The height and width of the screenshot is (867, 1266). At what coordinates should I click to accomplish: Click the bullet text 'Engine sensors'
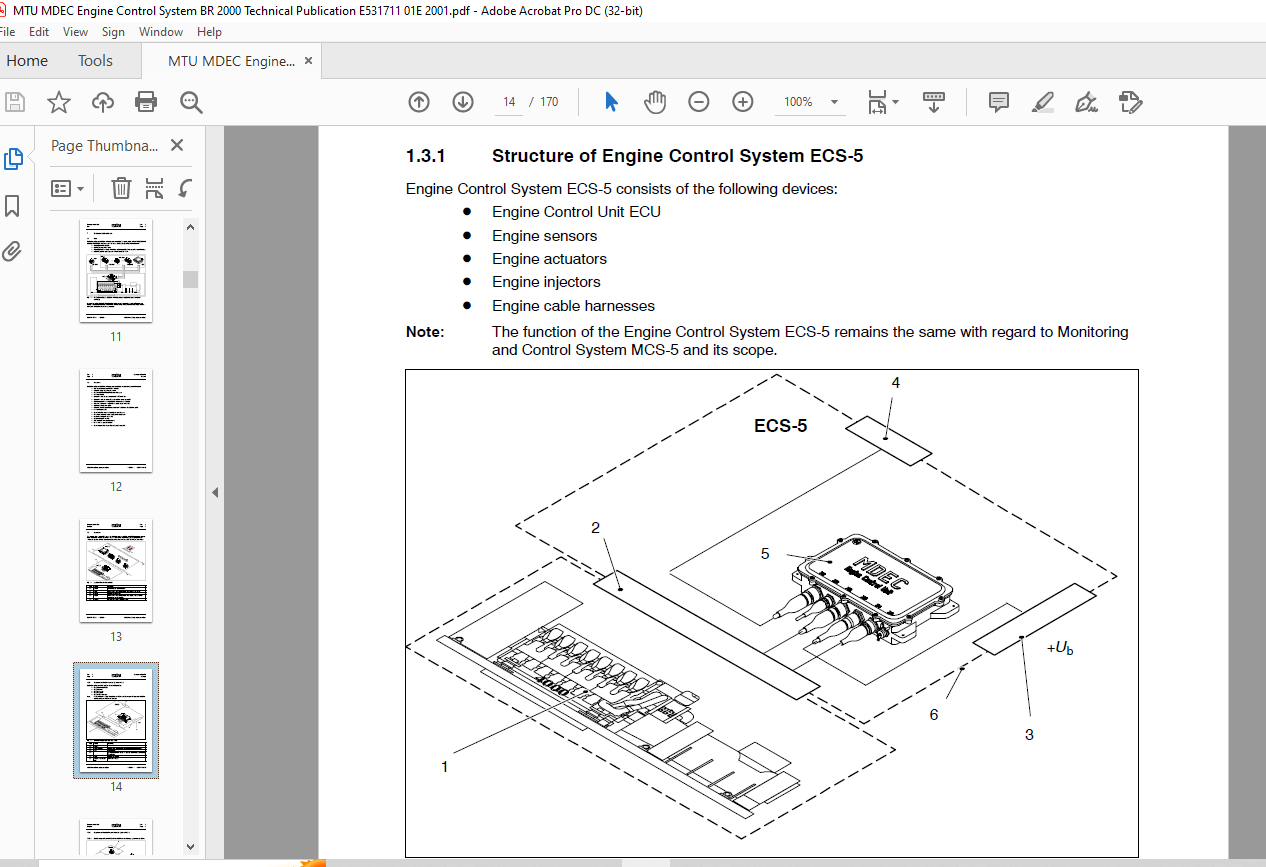pyautogui.click(x=544, y=236)
